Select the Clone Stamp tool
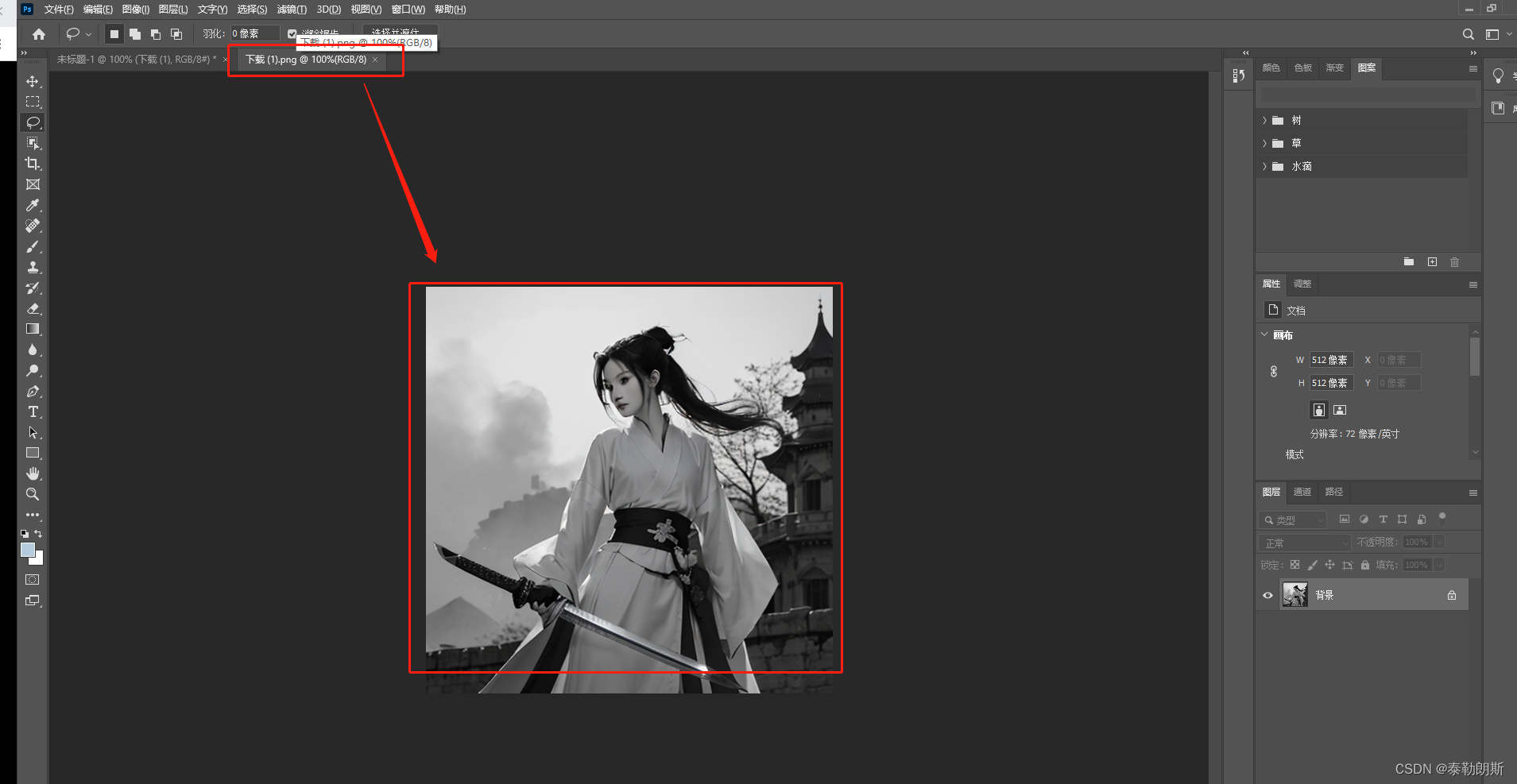The height and width of the screenshot is (784, 1517). point(33,267)
